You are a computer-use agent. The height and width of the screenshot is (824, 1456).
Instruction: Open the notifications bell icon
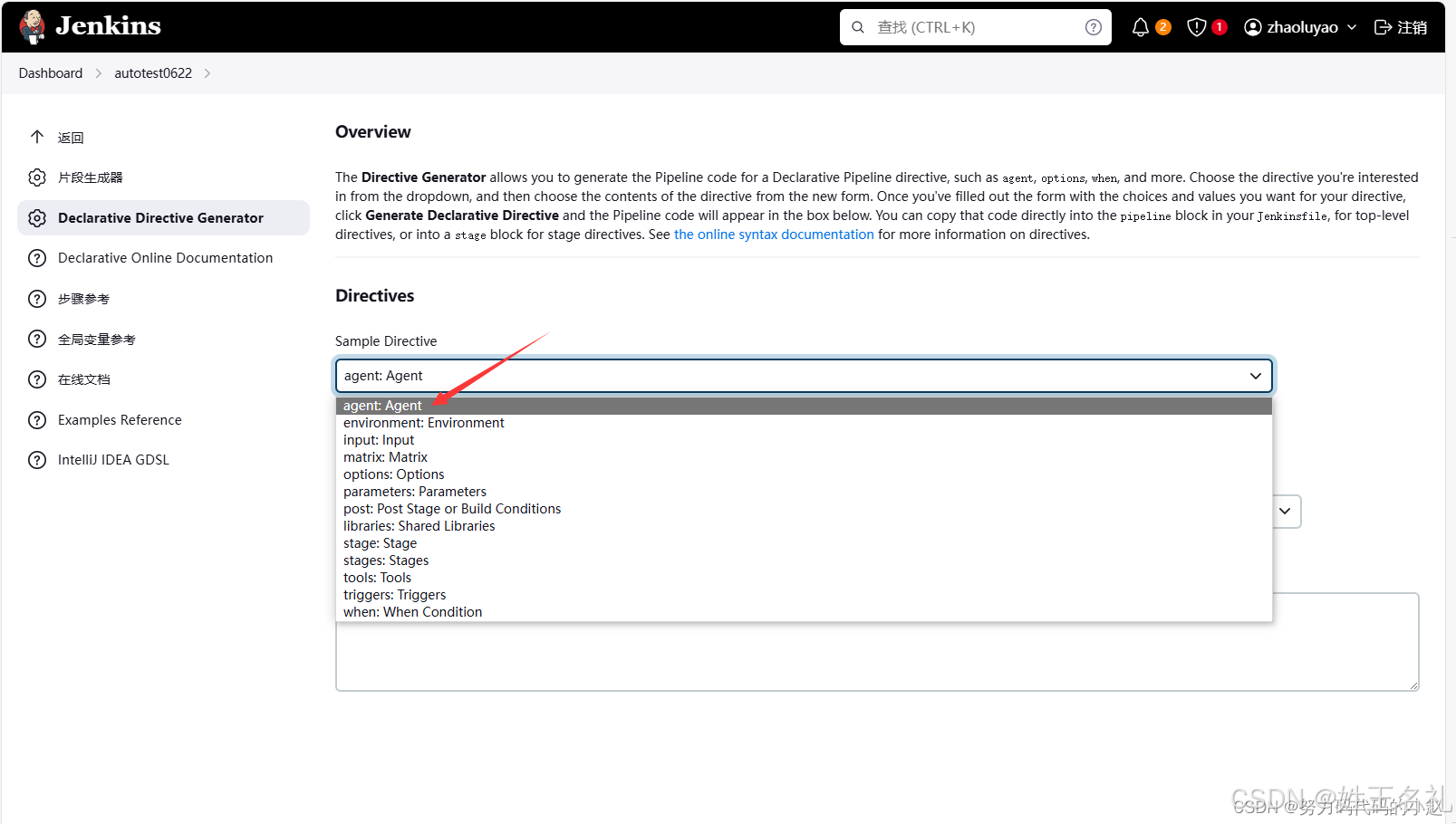[x=1141, y=27]
